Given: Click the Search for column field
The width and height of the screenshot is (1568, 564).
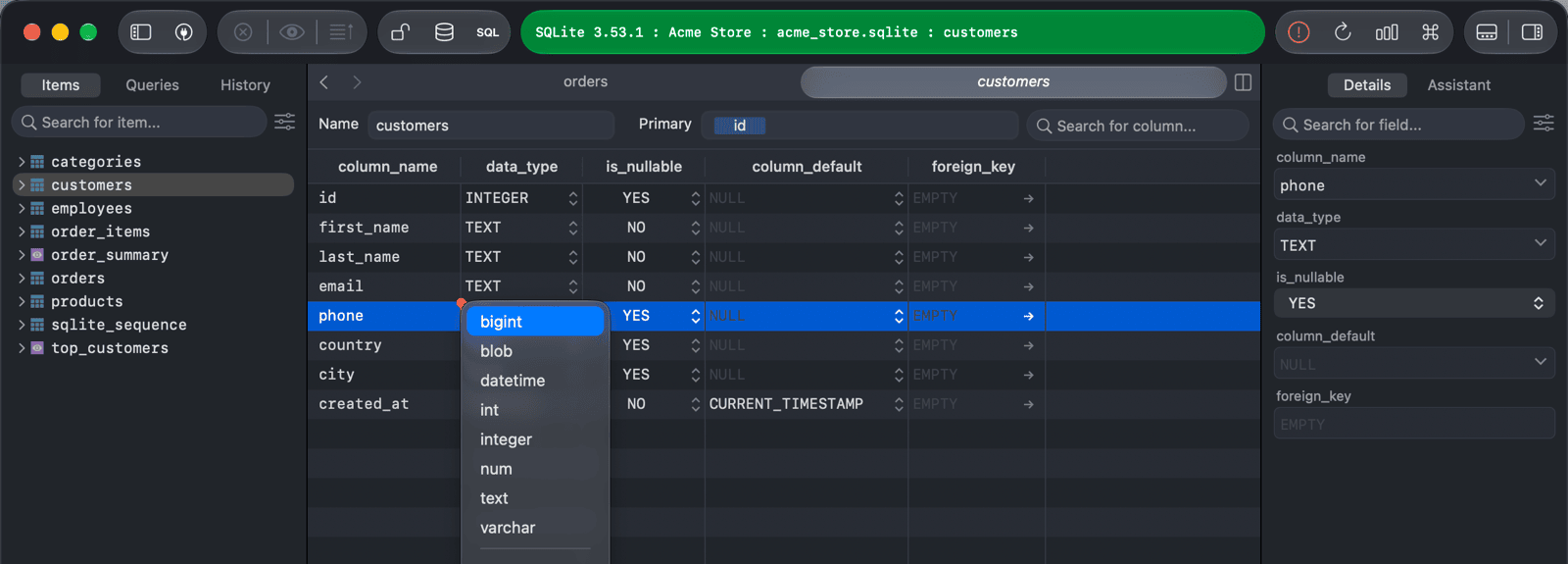Looking at the screenshot, I should tap(1138, 126).
